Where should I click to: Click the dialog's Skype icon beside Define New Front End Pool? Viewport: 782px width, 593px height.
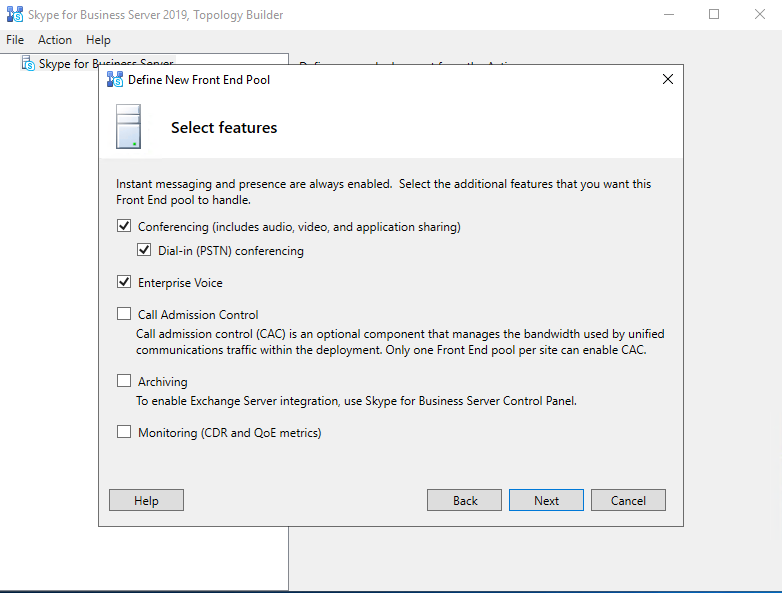(x=115, y=79)
